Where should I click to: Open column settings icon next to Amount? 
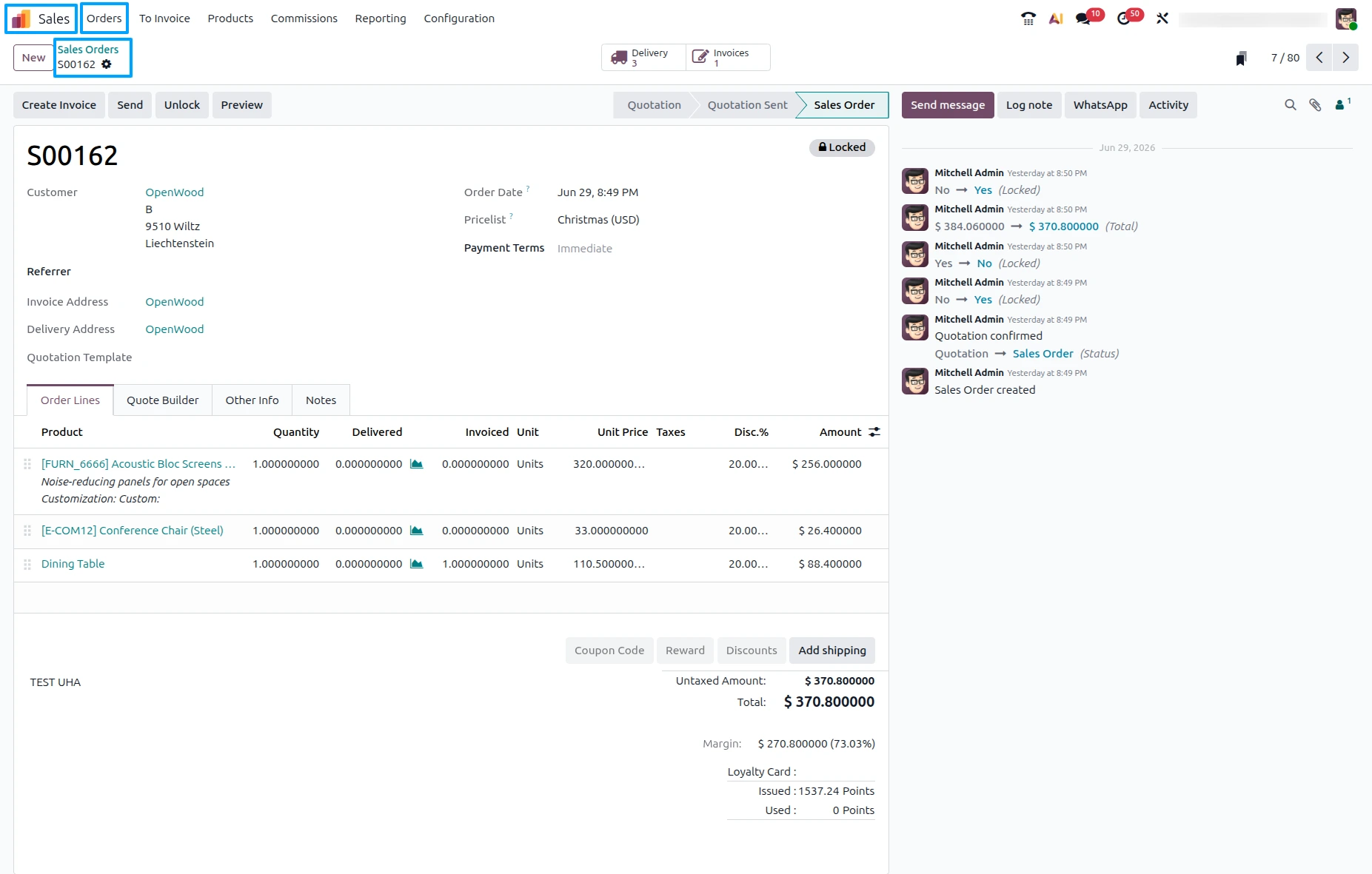(874, 432)
